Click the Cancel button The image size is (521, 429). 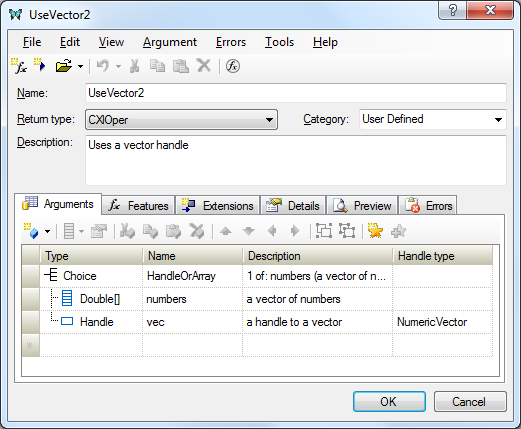click(x=470, y=401)
